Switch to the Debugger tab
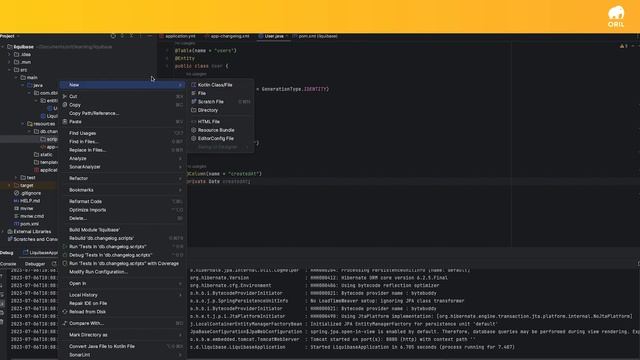 35,264
